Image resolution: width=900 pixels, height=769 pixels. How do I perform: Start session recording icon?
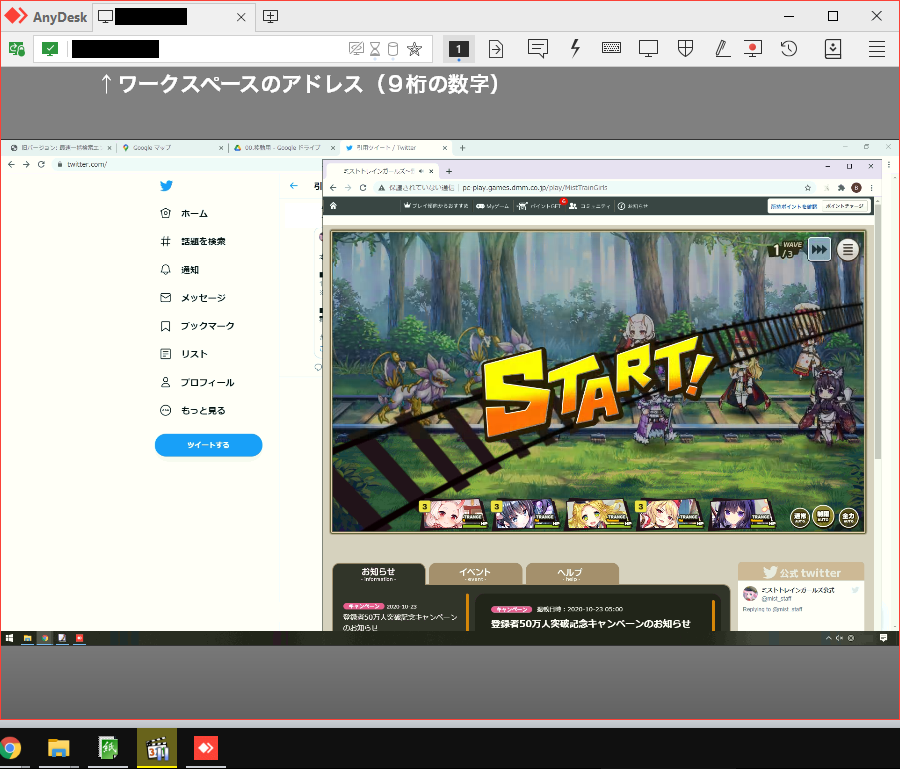[753, 48]
